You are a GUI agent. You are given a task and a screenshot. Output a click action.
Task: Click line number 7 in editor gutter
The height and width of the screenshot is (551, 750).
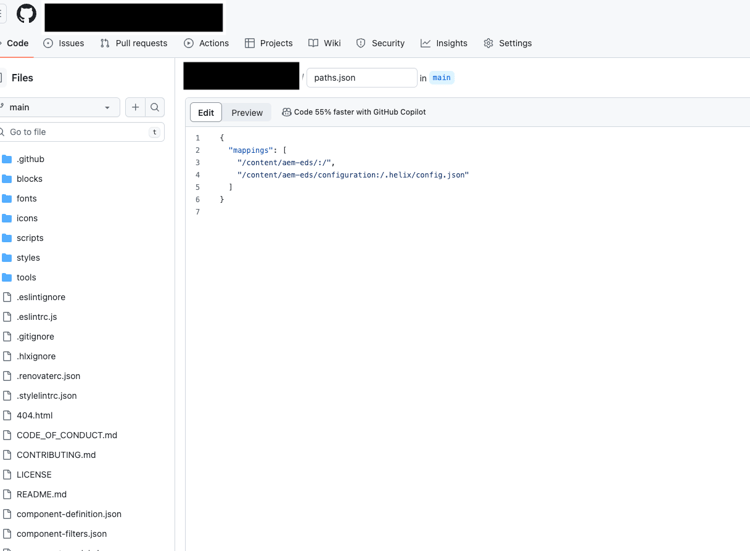(198, 212)
